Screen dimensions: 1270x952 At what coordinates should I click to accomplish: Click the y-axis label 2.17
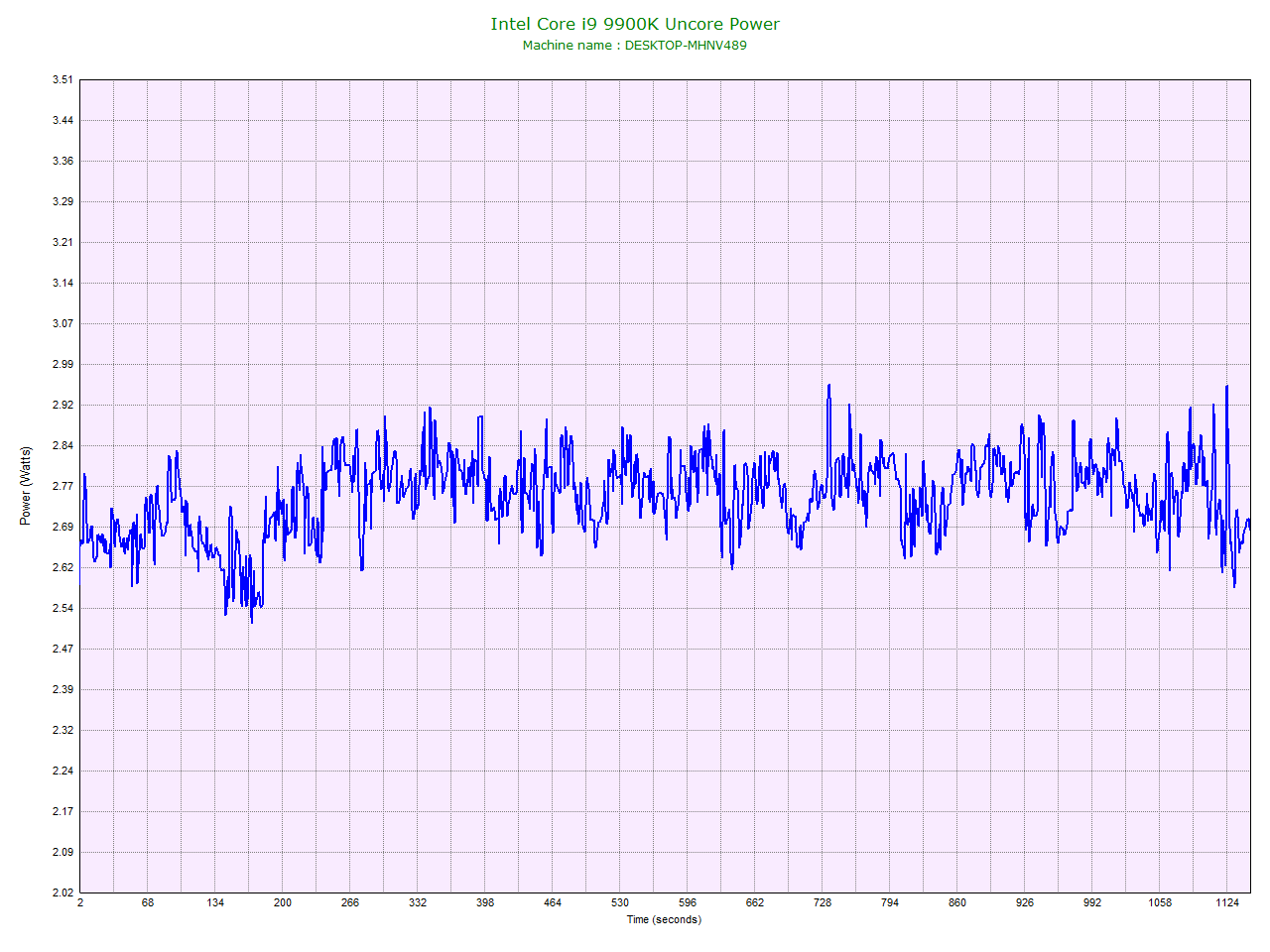(63, 812)
